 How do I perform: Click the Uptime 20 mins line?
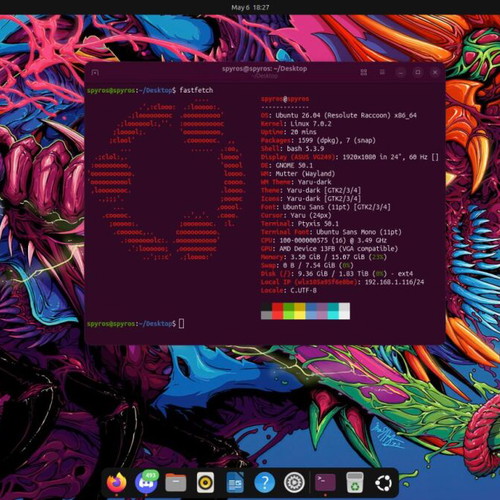coord(289,132)
